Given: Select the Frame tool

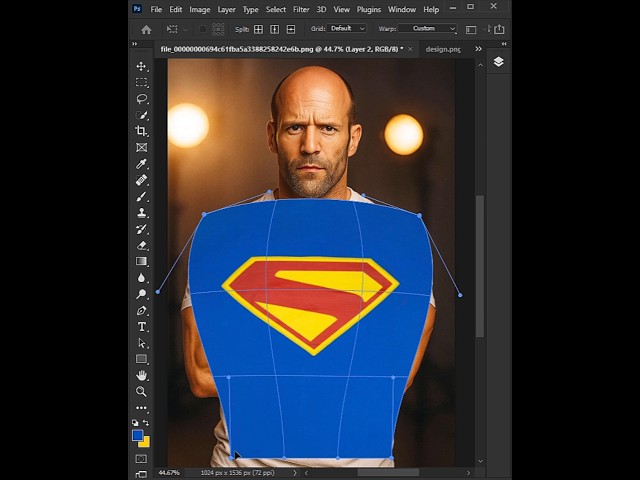Looking at the screenshot, I should tap(141, 147).
